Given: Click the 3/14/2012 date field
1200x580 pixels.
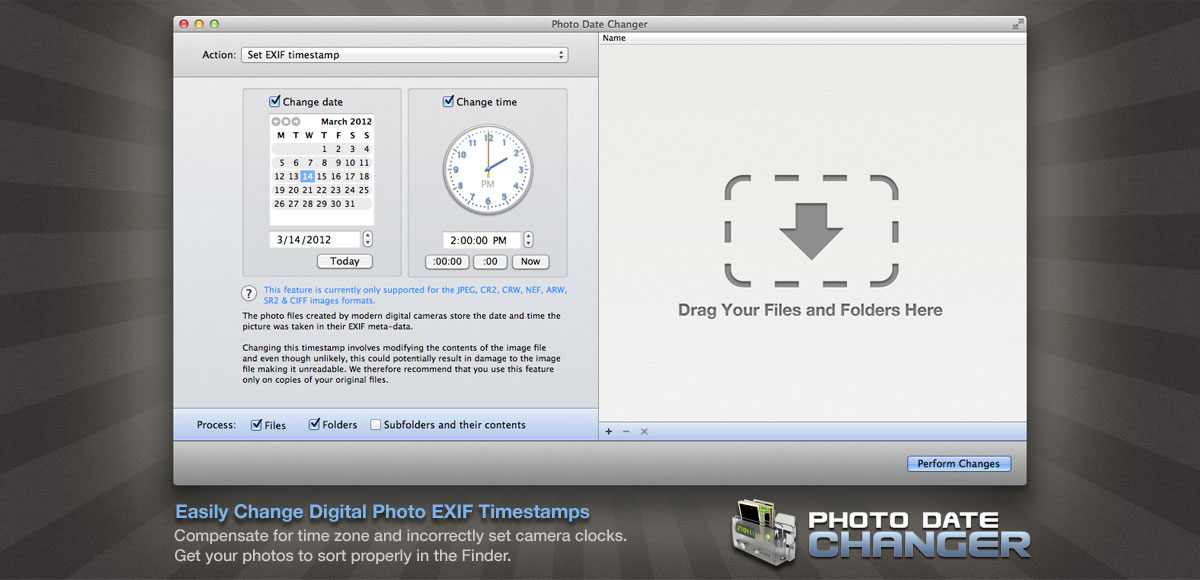Looking at the screenshot, I should (x=314, y=240).
